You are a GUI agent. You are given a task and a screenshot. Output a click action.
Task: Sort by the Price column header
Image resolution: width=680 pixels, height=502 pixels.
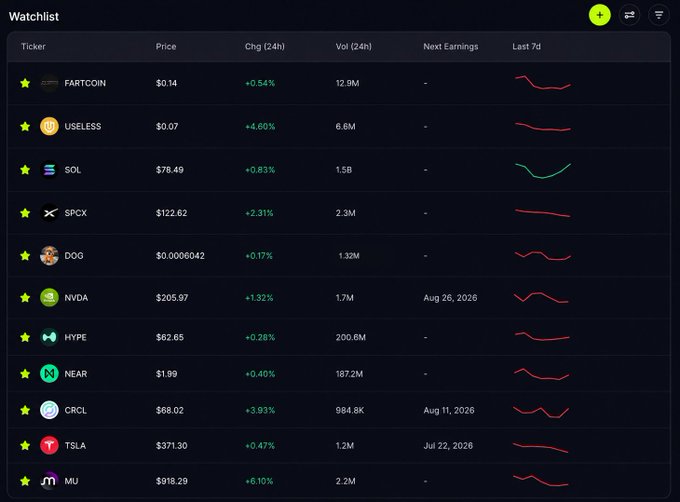click(x=166, y=46)
